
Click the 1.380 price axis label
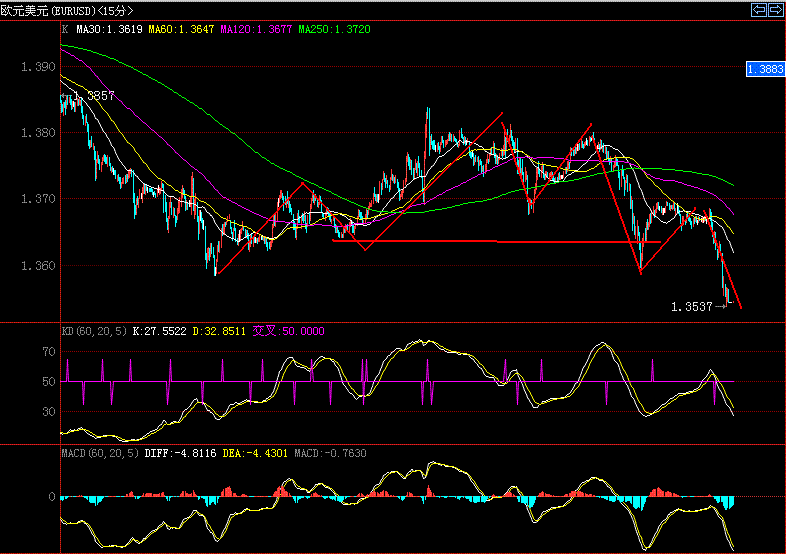pyautogui.click(x=38, y=132)
